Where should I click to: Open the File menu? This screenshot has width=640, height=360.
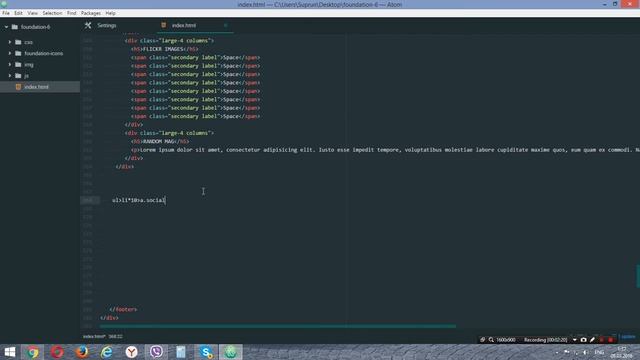[6, 13]
